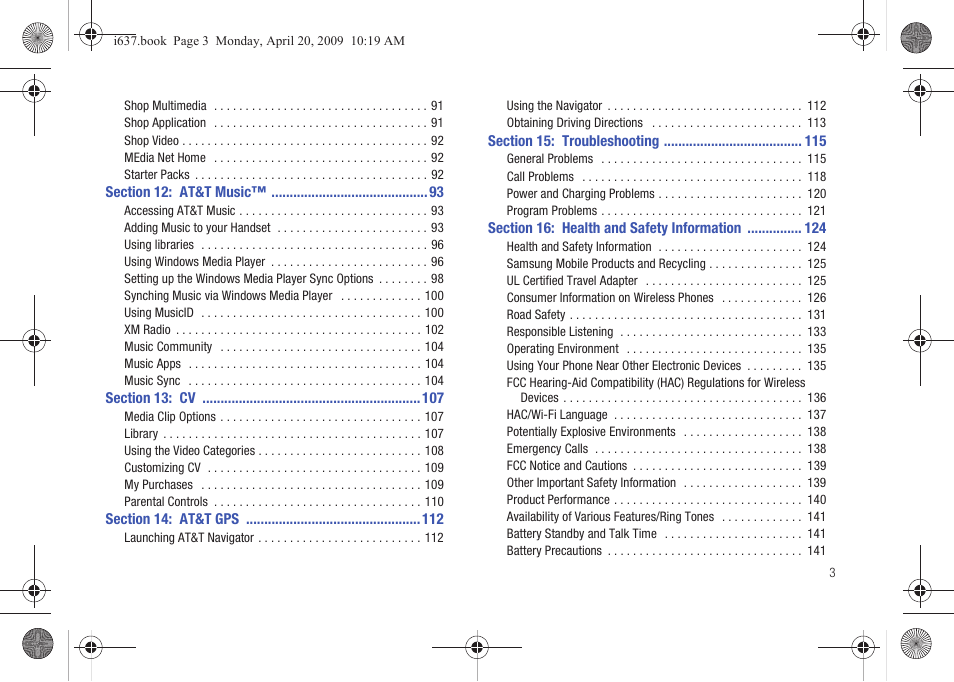Open Synching Music via Windows Media Player
Viewport: 954px width, 682px height.
(x=284, y=296)
